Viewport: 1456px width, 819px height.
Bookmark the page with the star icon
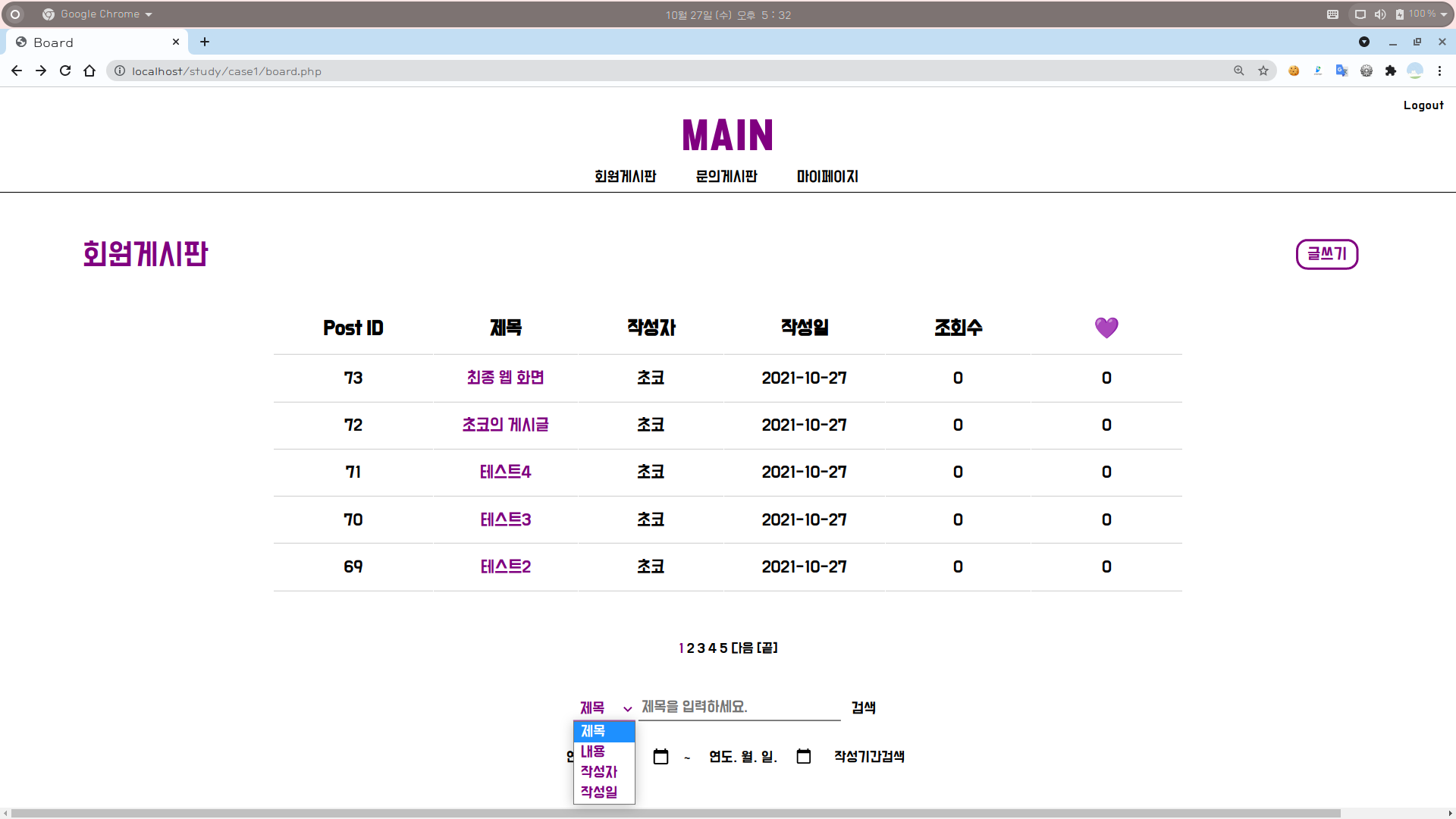(1263, 71)
